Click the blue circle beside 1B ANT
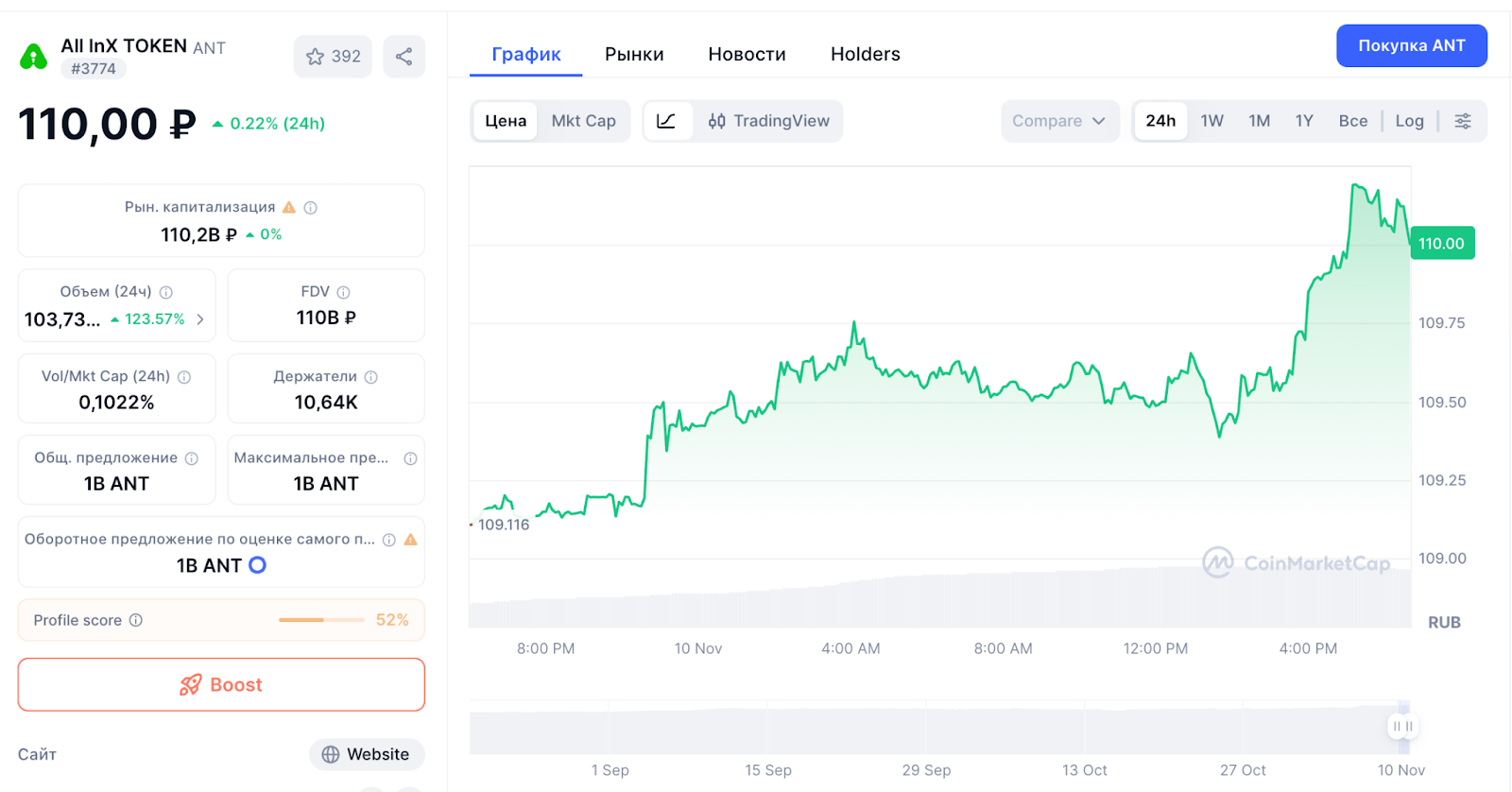The image size is (1512, 792). (257, 565)
